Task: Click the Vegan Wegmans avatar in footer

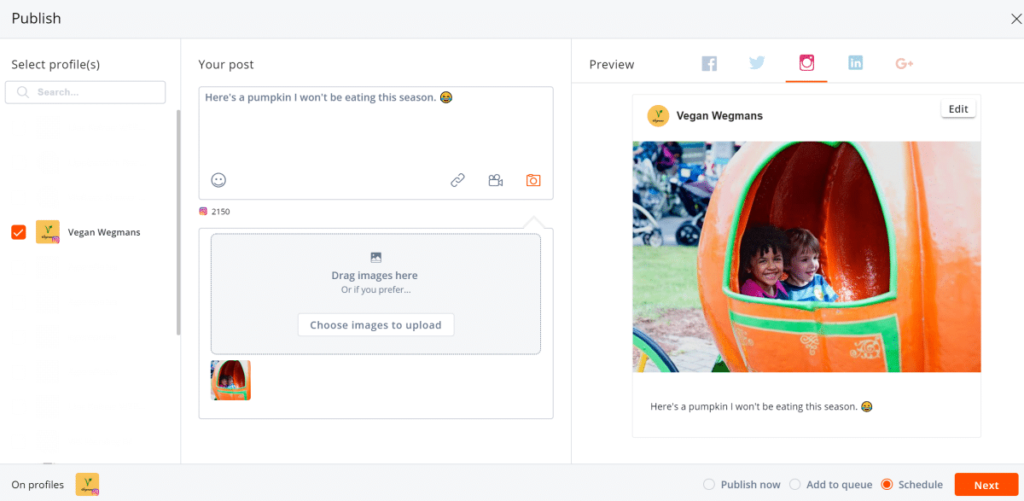Action: click(x=88, y=485)
